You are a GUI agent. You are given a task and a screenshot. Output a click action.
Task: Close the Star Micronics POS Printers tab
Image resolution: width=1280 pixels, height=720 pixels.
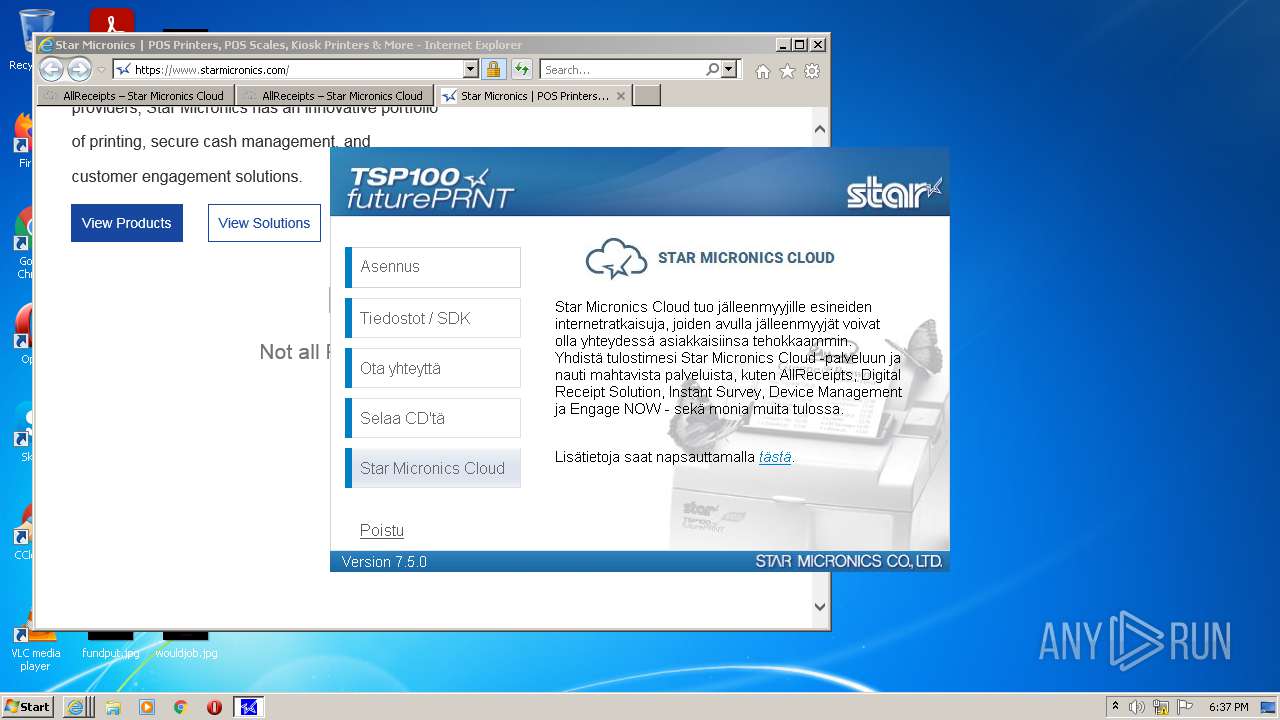[x=621, y=96]
